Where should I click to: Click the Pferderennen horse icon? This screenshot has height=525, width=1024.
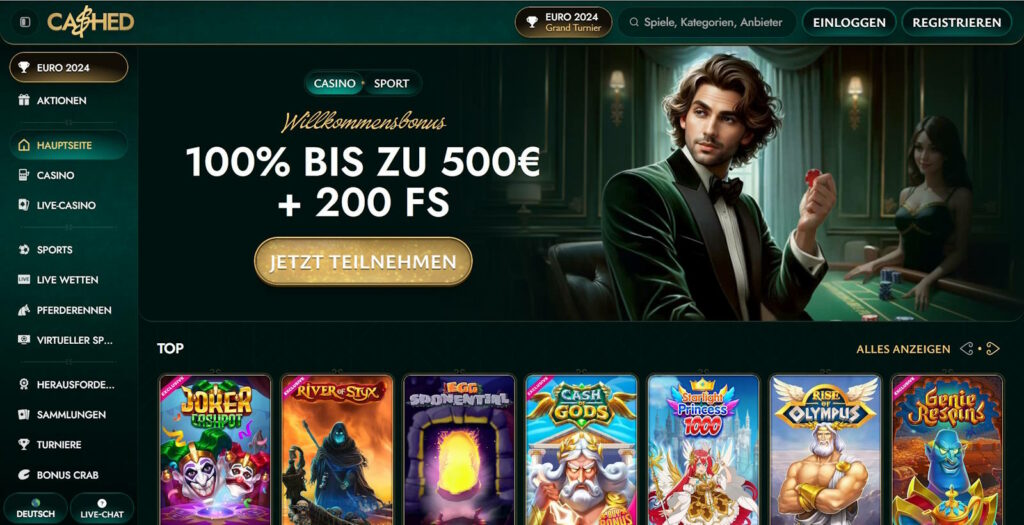tap(24, 310)
